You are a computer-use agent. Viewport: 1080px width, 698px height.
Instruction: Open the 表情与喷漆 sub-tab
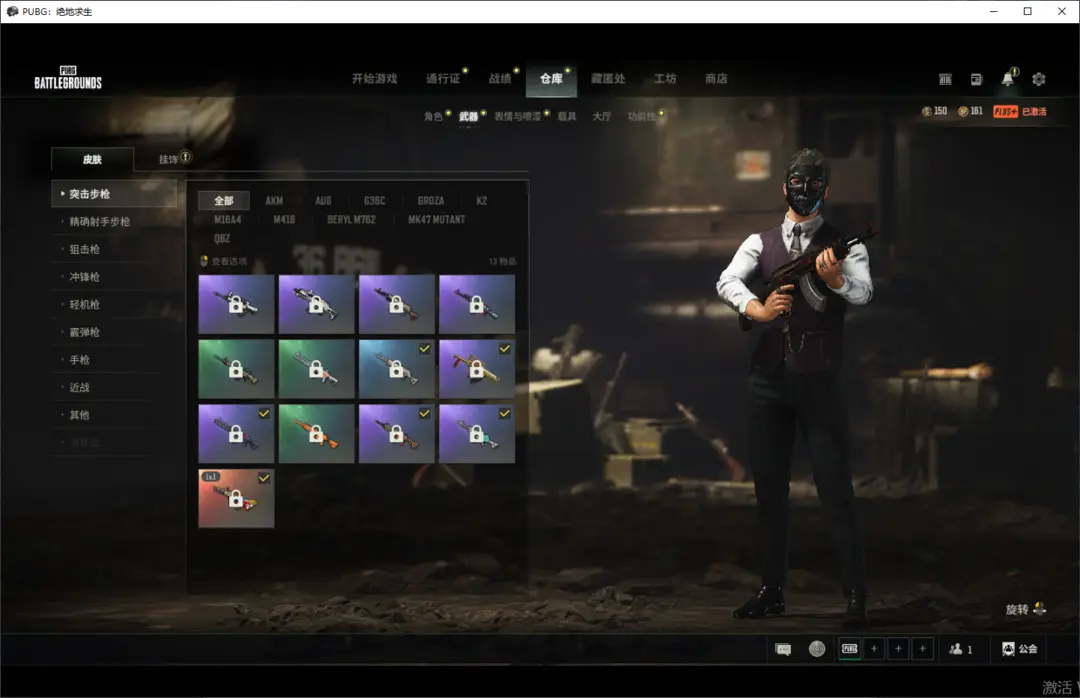tap(517, 116)
